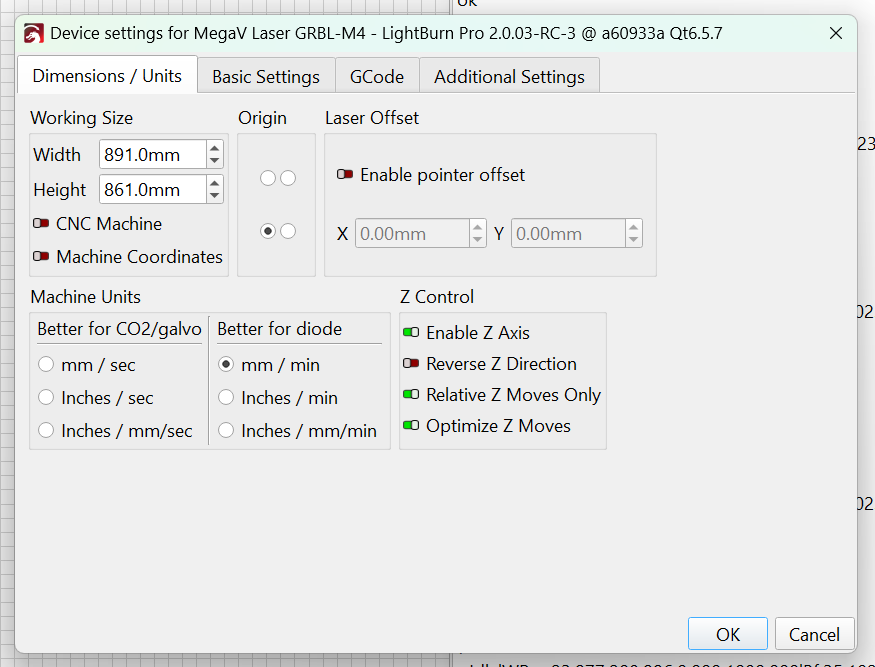Turn off Relative Z Moves Only
The height and width of the screenshot is (667, 875).
(411, 395)
